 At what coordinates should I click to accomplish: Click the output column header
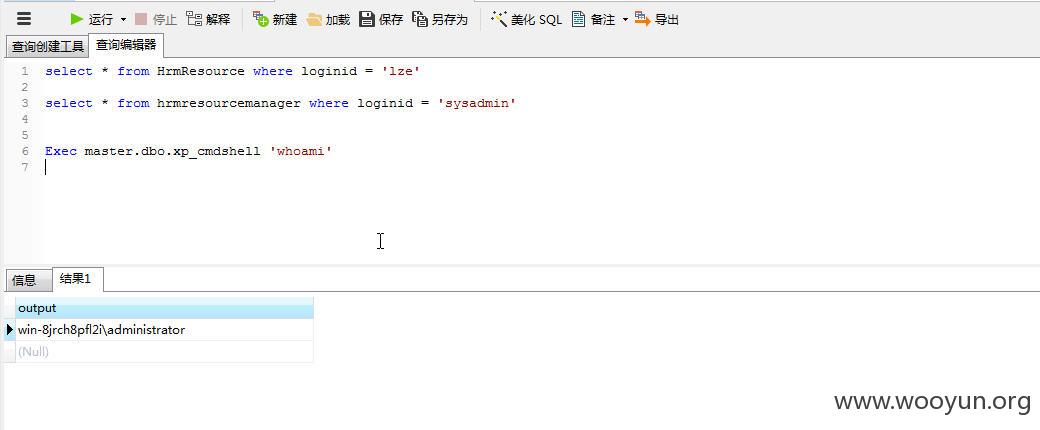pos(164,308)
